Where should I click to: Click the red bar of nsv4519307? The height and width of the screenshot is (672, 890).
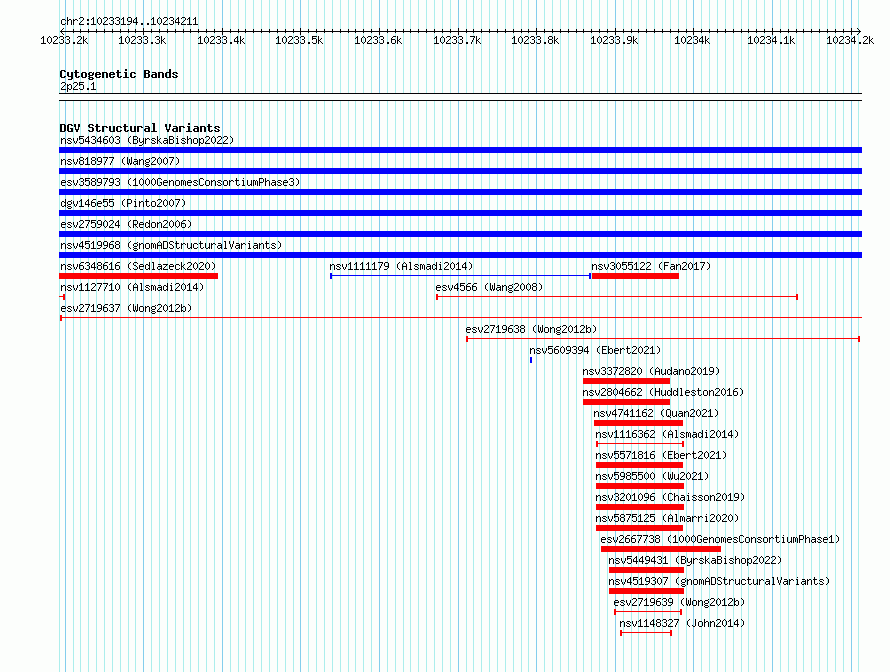[x=646, y=591]
